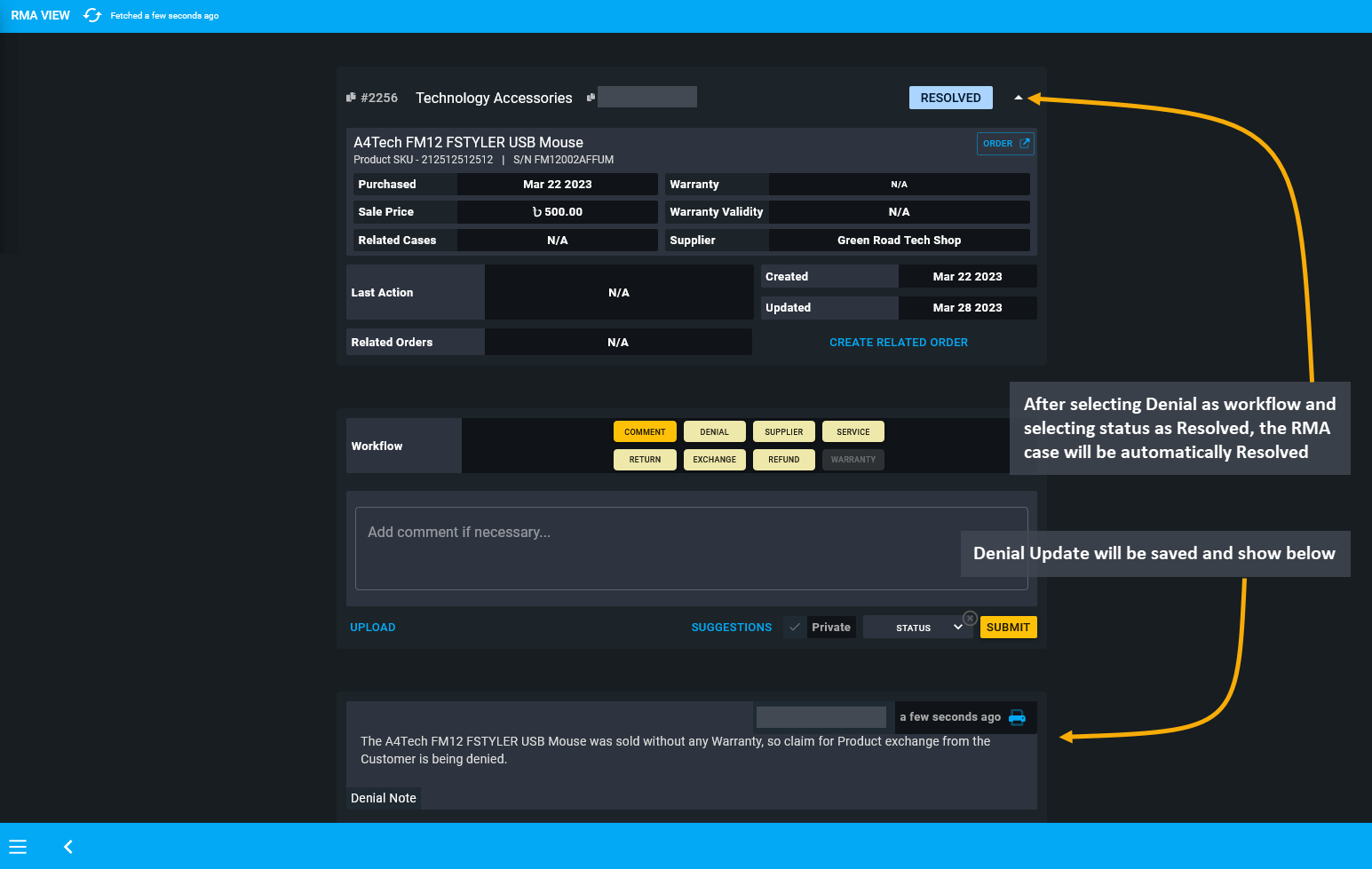The image size is (1372, 869).
Task: Copy case number #2256 icon
Action: pyautogui.click(x=351, y=98)
